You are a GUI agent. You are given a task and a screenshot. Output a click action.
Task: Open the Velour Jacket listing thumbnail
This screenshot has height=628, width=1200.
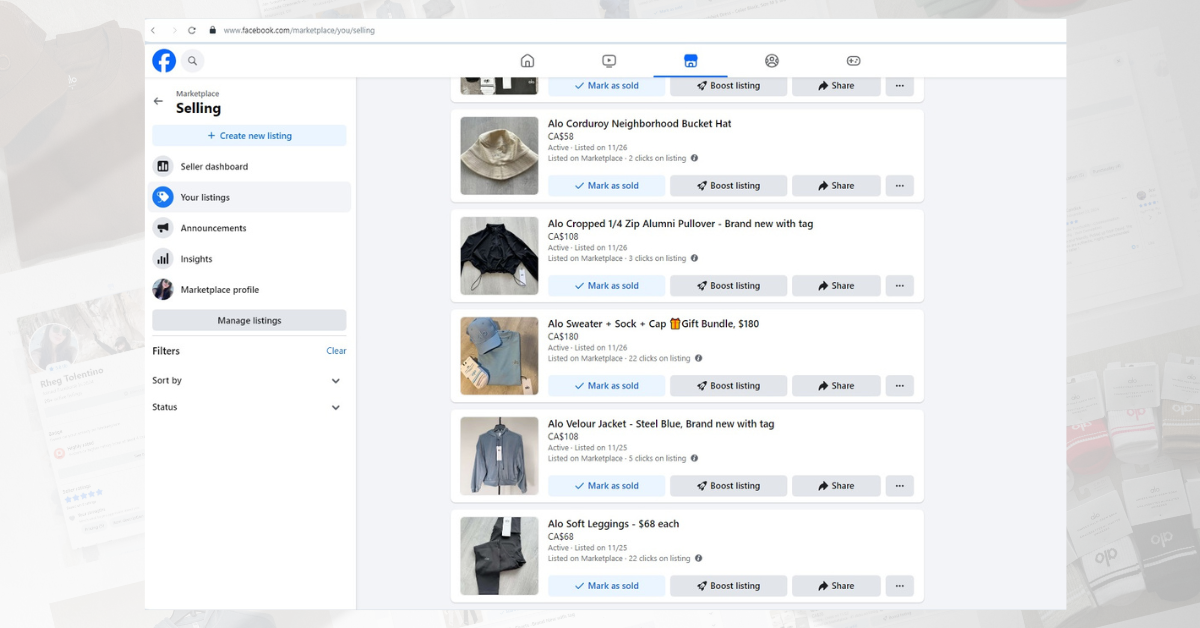coord(499,456)
